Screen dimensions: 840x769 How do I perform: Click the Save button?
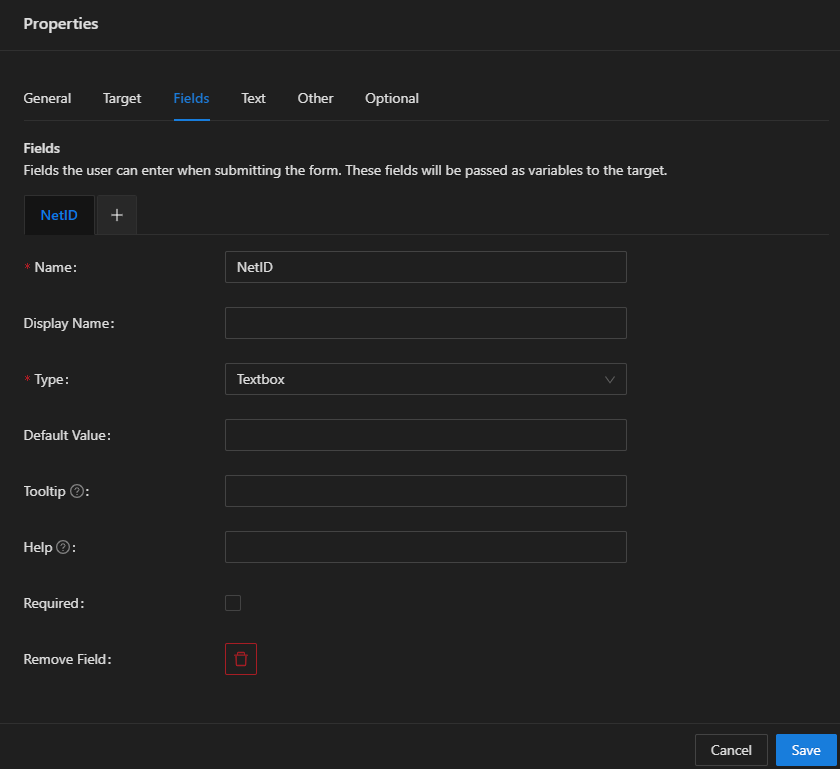point(806,750)
